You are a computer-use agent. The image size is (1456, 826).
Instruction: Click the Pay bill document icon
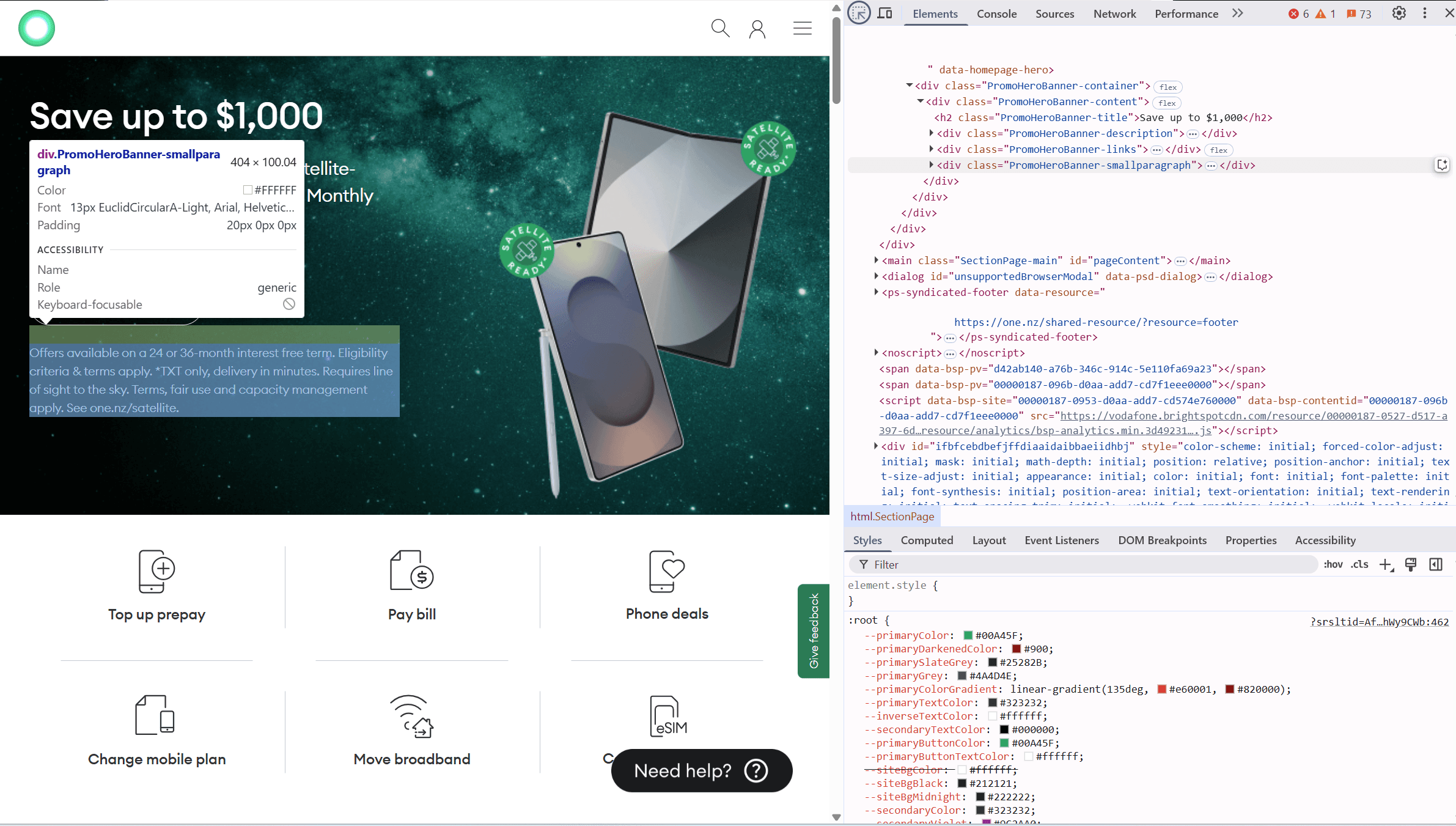click(x=412, y=570)
